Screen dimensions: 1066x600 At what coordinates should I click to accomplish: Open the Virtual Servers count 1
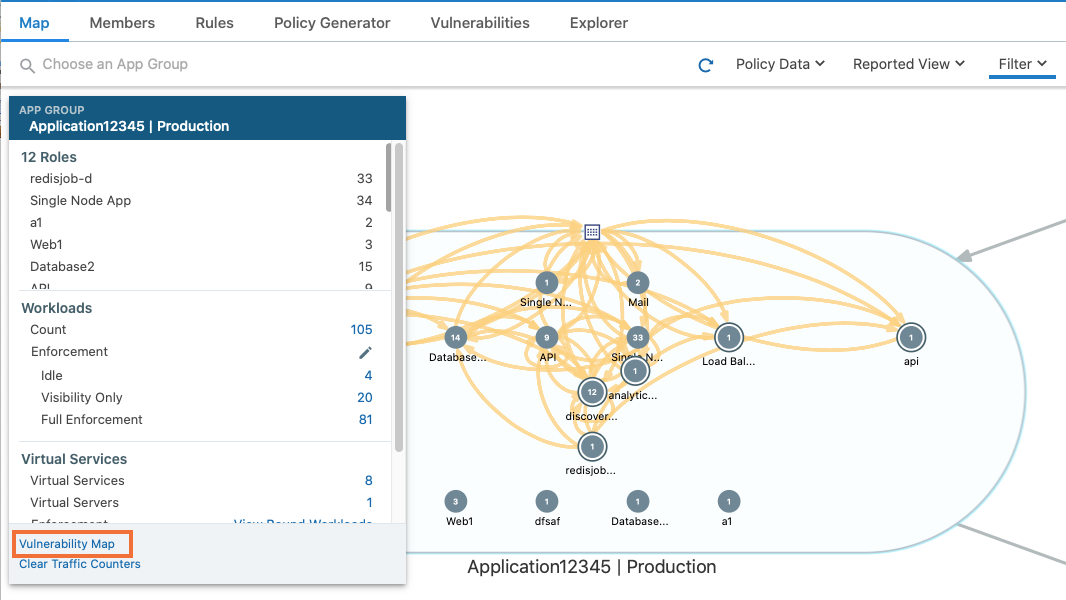coord(369,502)
